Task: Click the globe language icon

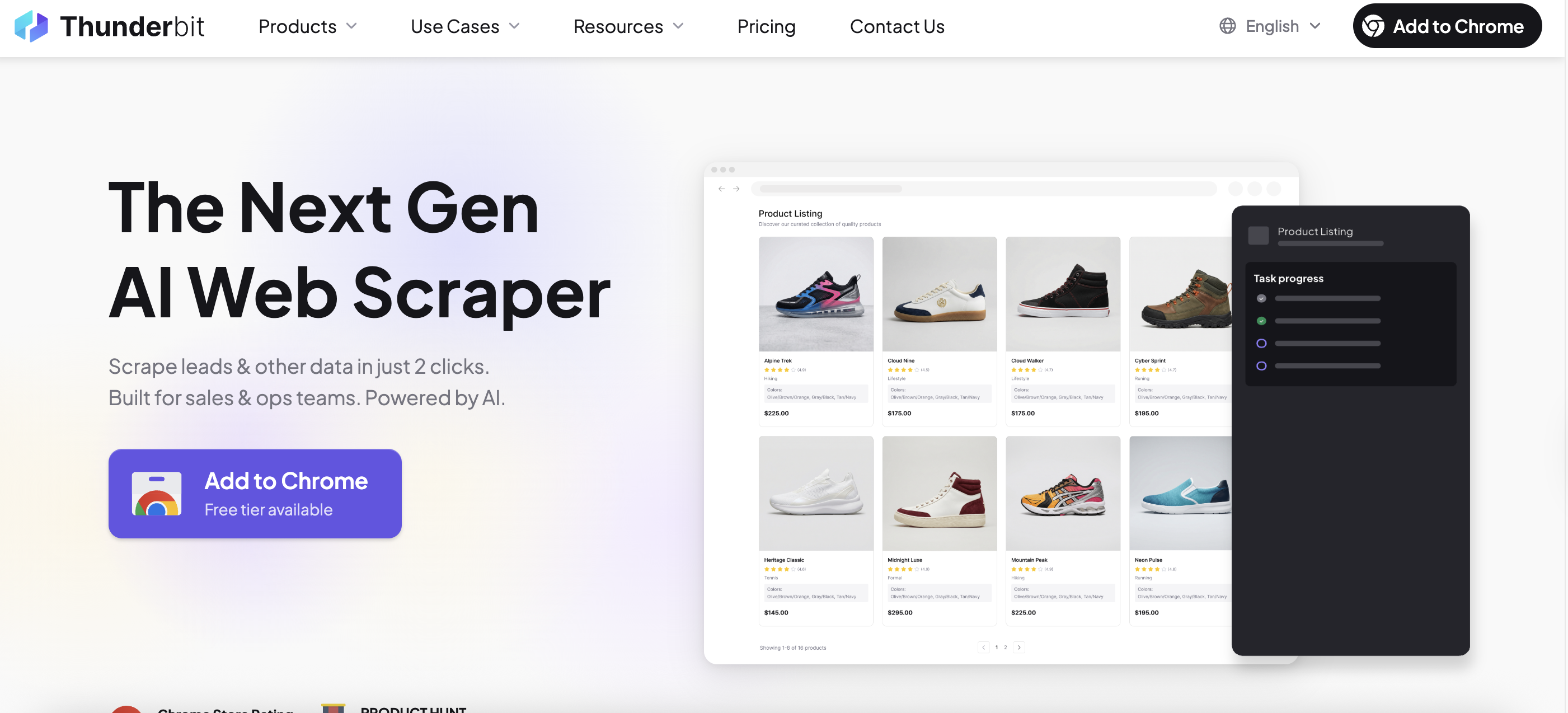Action: (1227, 26)
